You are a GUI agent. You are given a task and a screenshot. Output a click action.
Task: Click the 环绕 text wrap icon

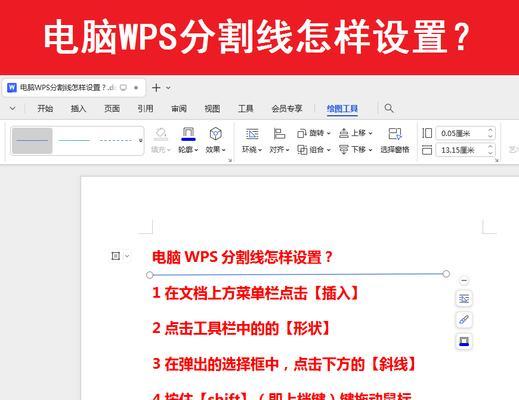(x=252, y=134)
